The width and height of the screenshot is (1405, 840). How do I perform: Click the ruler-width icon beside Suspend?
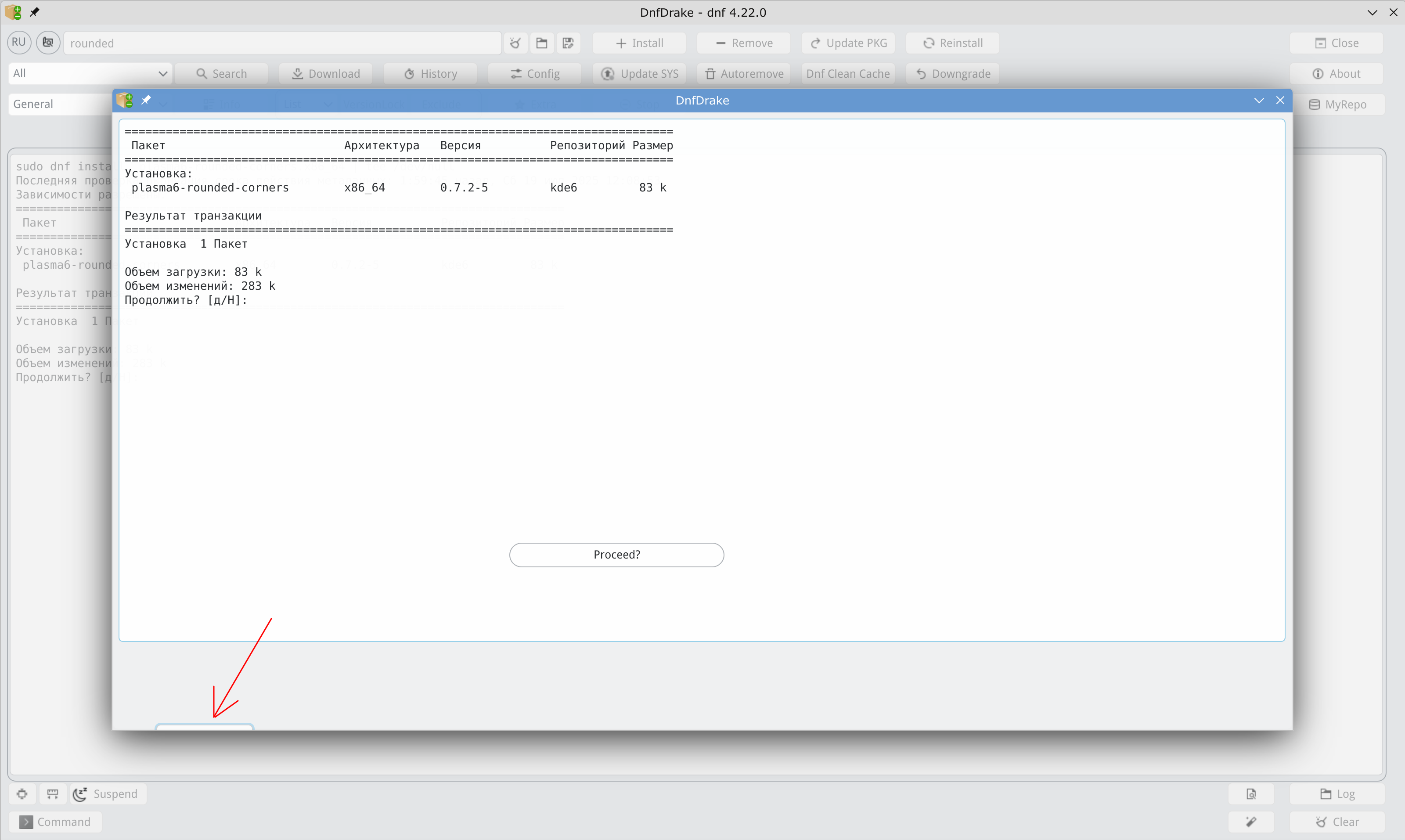point(53,794)
